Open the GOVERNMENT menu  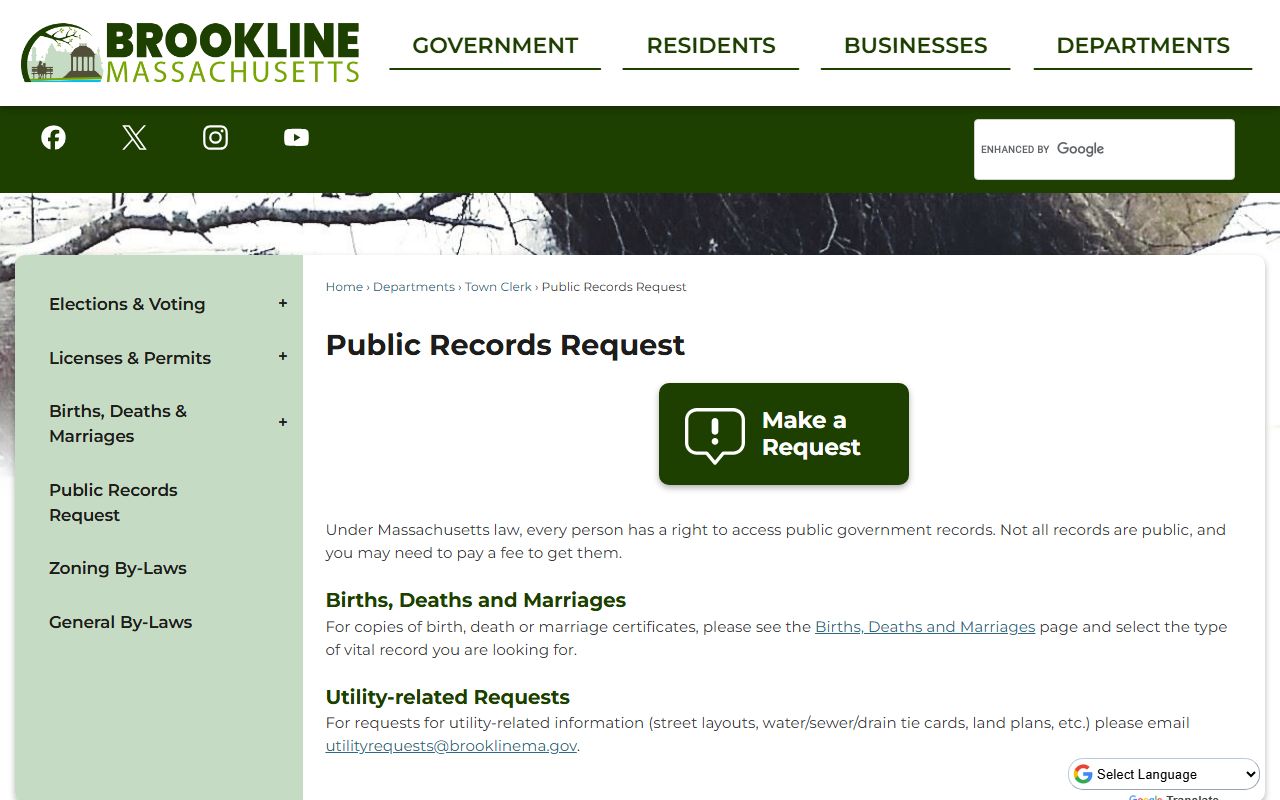[495, 46]
